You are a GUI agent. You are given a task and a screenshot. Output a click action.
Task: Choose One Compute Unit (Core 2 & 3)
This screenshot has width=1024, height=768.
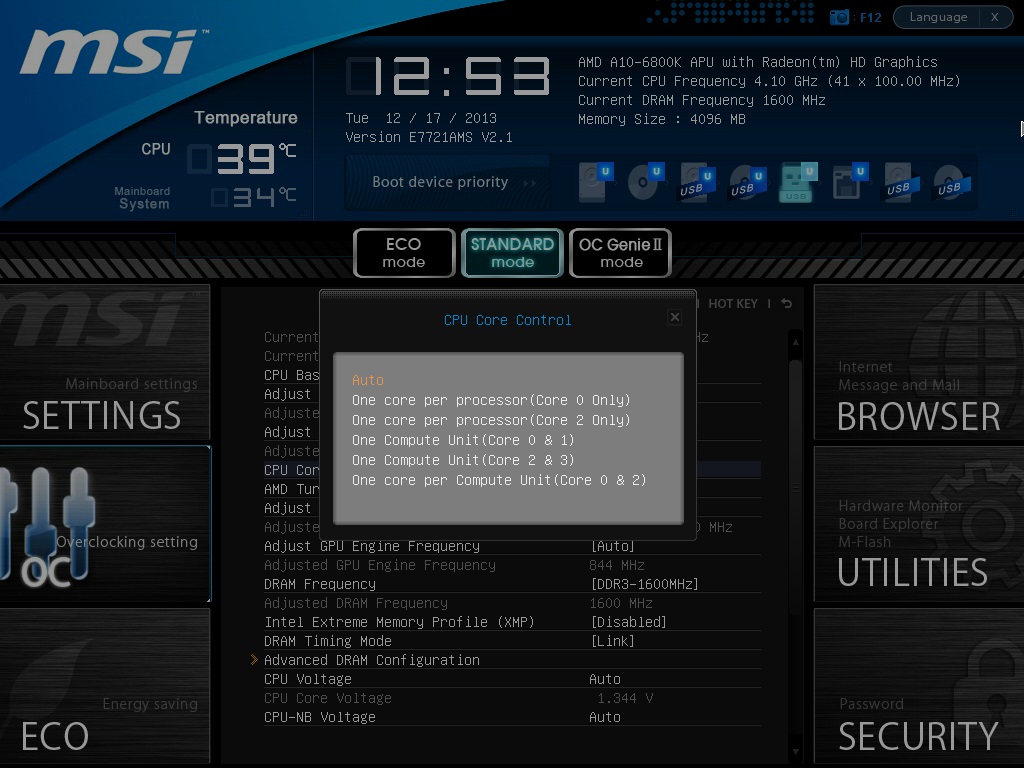tap(463, 460)
